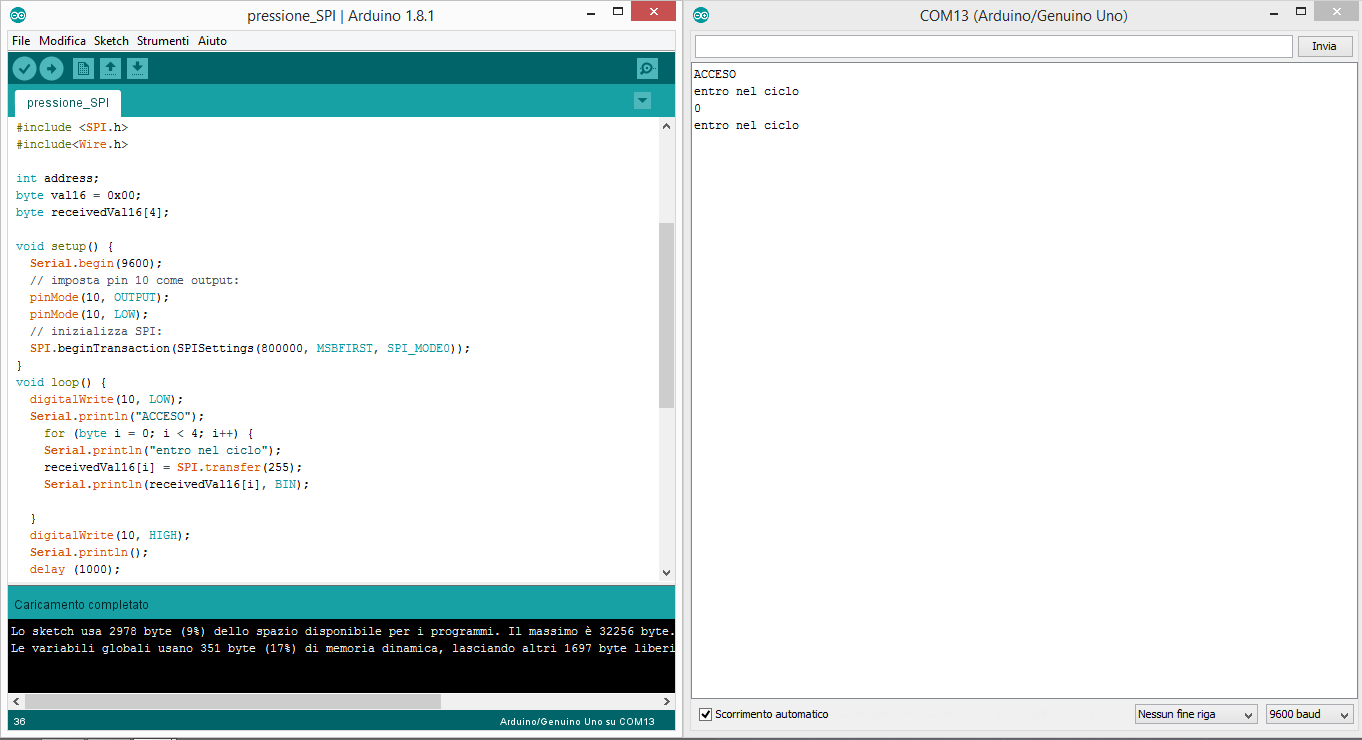1362x740 pixels.
Task: Click the '// imposta pin 10 come output:' comment
Action: click(x=135, y=280)
